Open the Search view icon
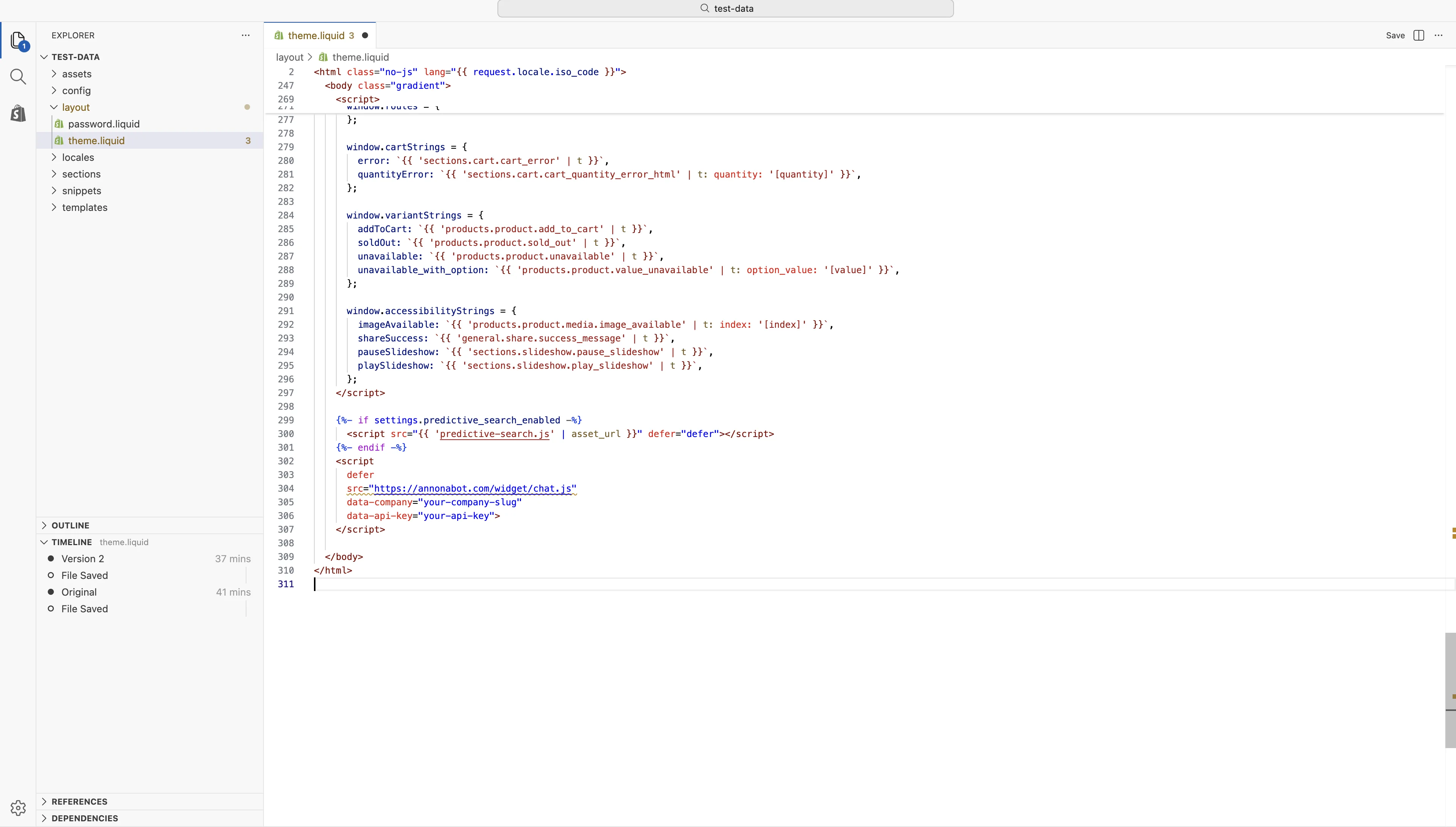The image size is (1456, 827). coord(18,77)
